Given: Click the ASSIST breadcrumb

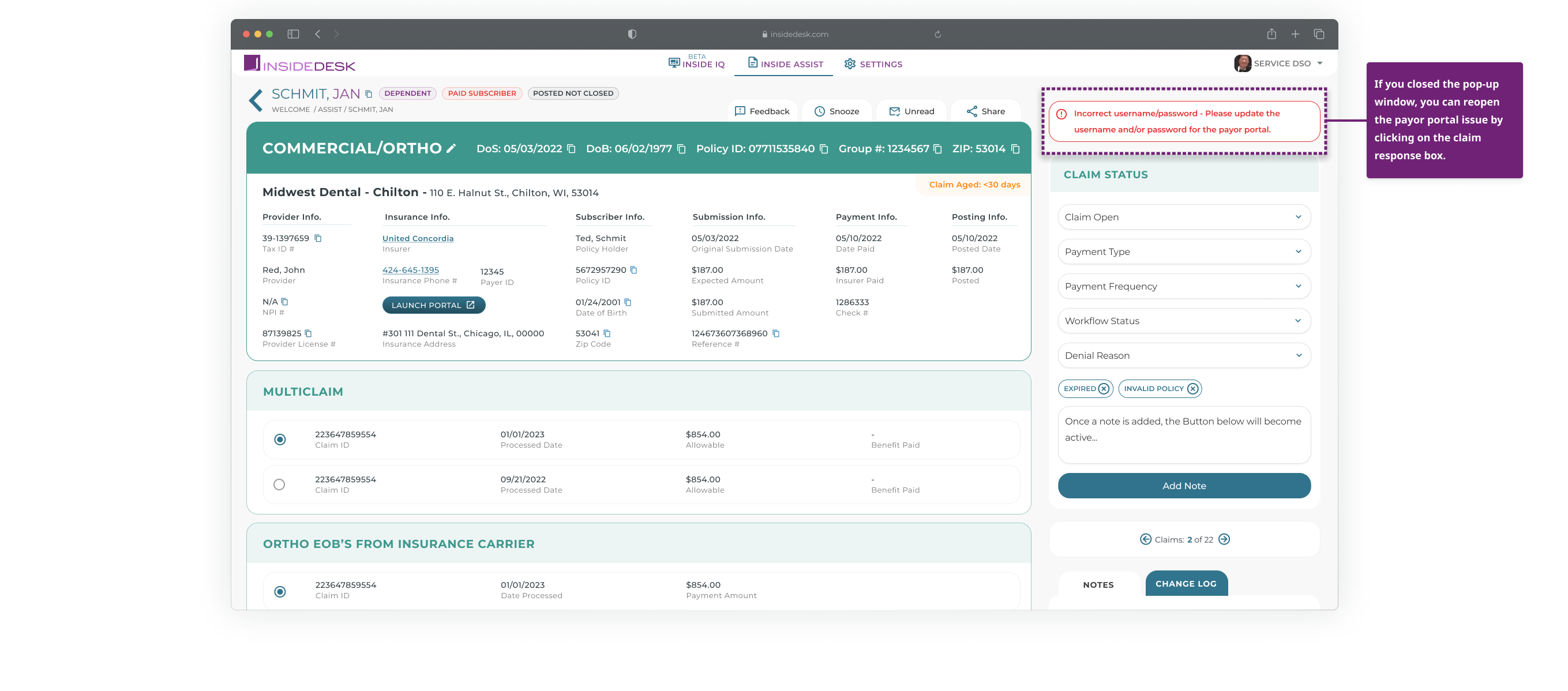Looking at the screenshot, I should [329, 110].
